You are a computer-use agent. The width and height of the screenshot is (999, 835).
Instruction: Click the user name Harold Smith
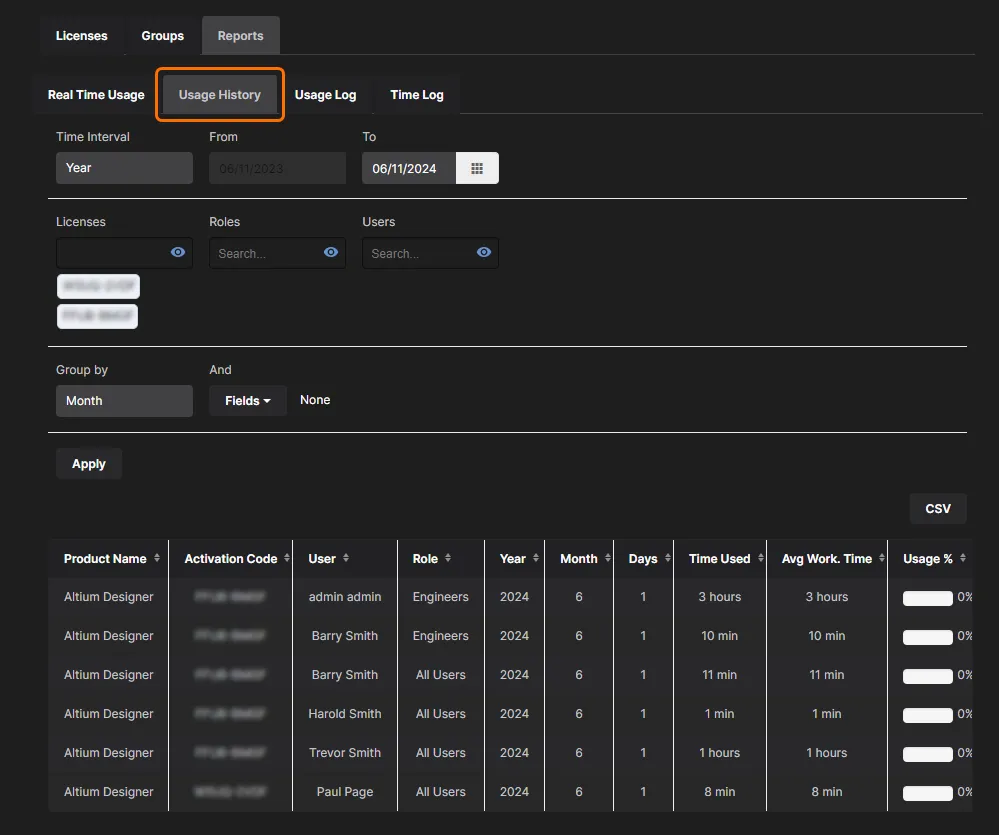[x=345, y=714]
